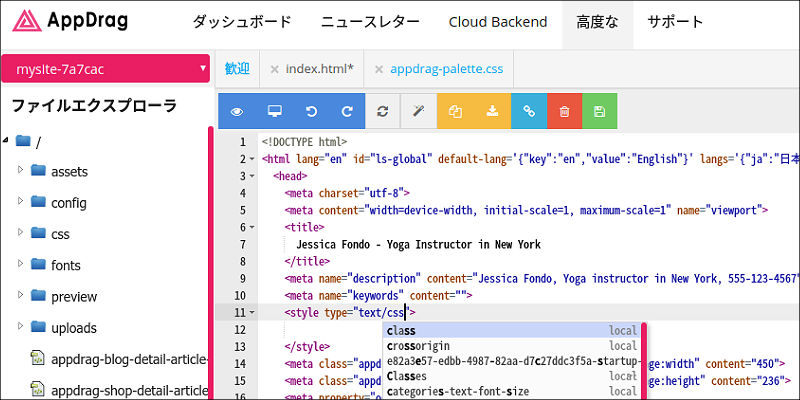Choose the e82a3e57-edbb startup suggestion

click(512, 361)
